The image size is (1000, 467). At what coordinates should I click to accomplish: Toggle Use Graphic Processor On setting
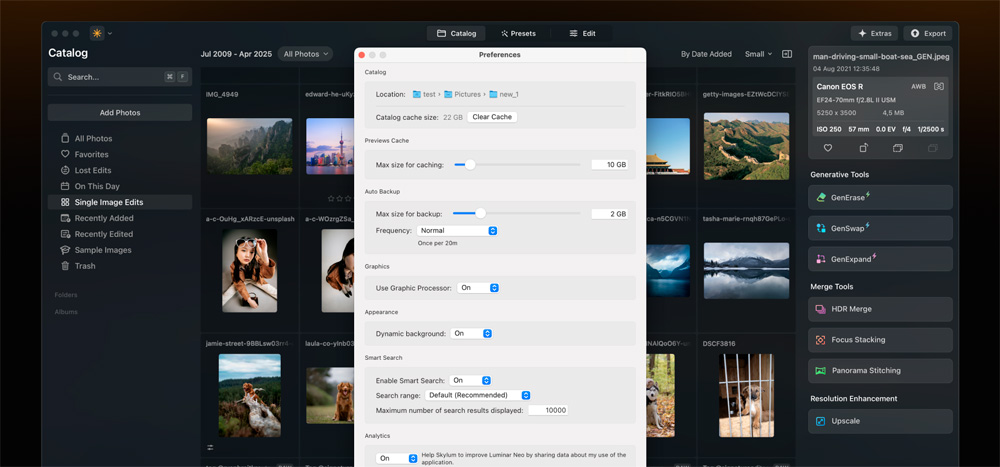coord(478,288)
